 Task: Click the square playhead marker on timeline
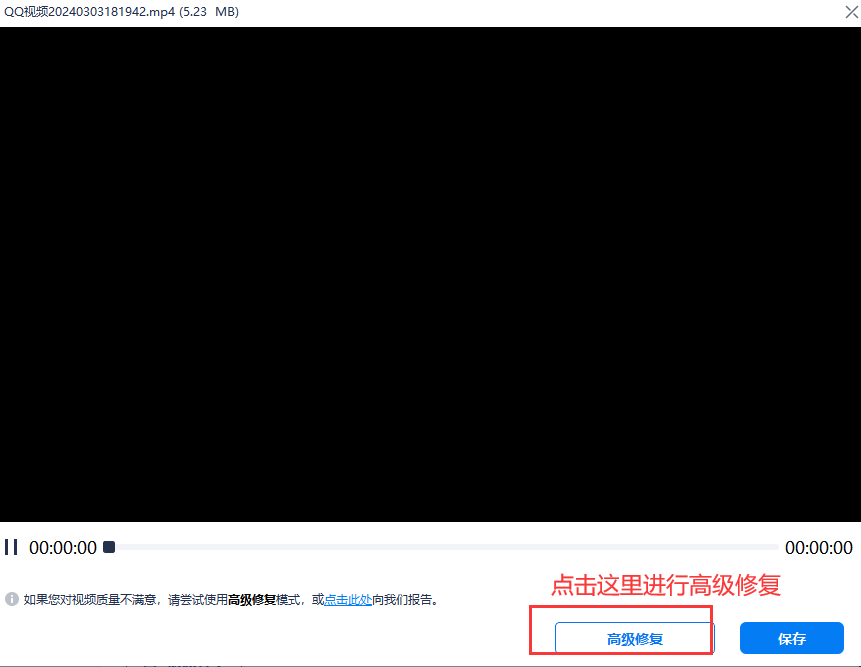(x=109, y=547)
